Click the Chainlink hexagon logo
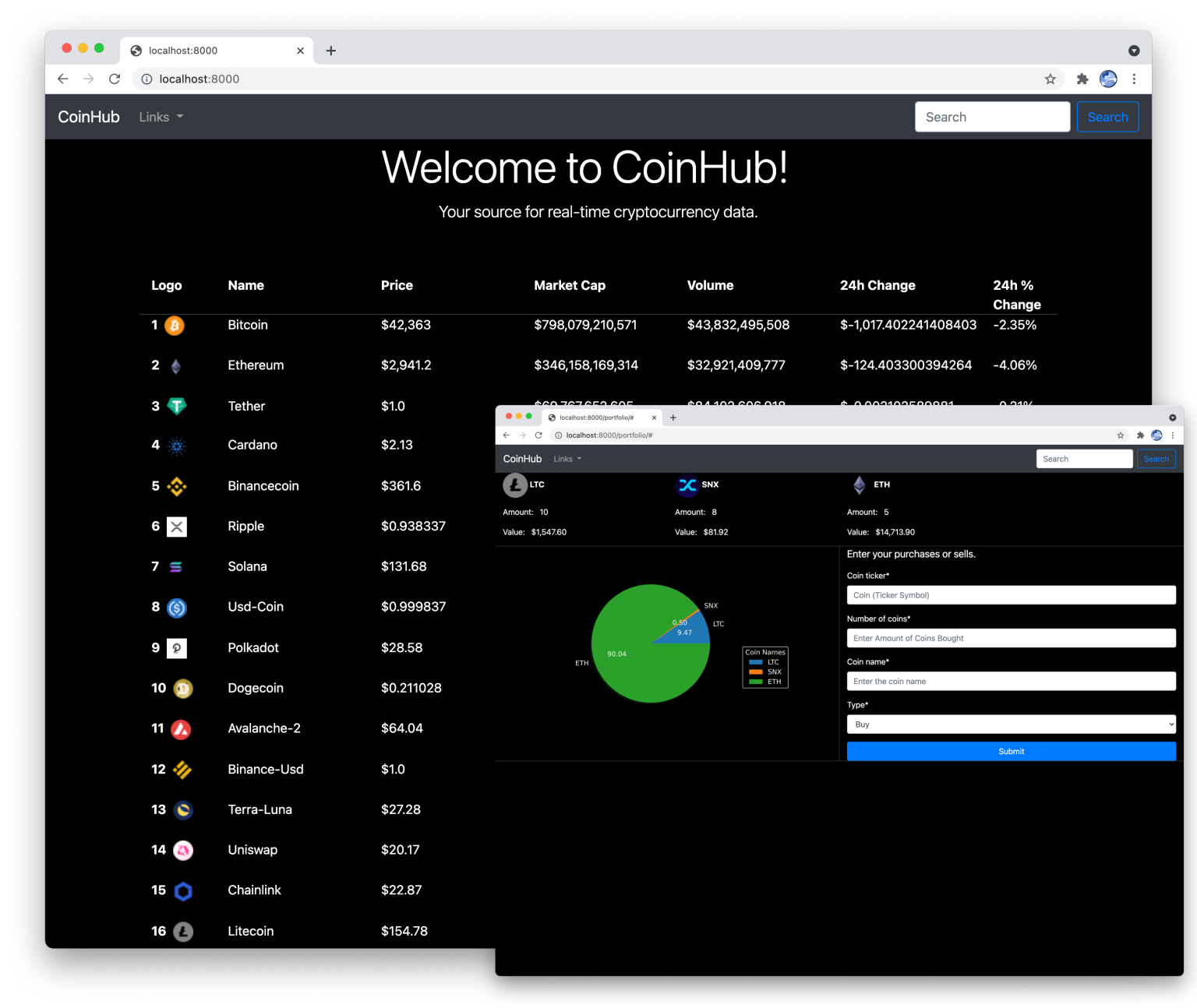Screen dimensions: 1197x1008 pyautogui.click(x=183, y=891)
